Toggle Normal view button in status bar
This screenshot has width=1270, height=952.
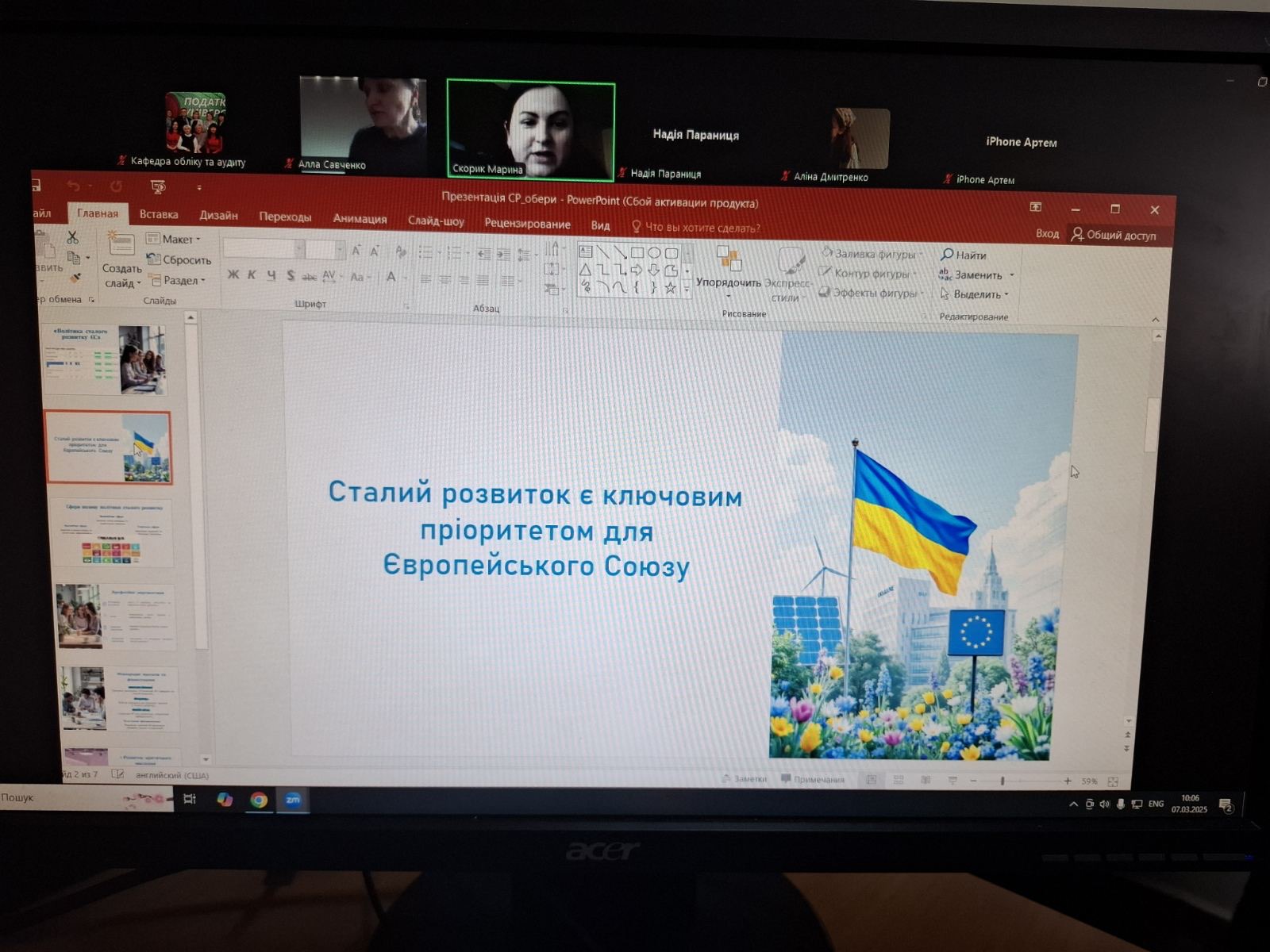(872, 781)
